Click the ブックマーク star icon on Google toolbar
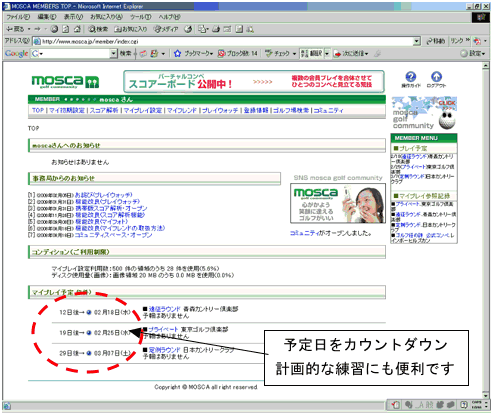493x415 pixels. (177, 53)
